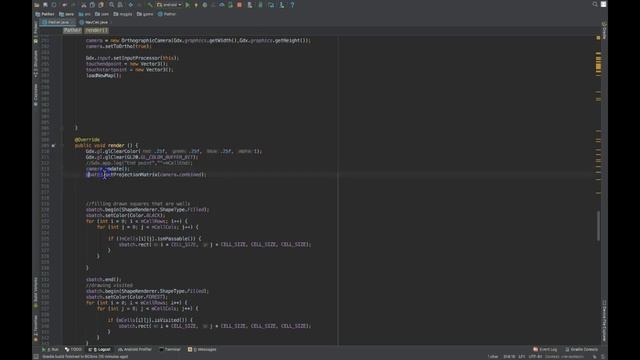Click the render() method breadcrumb label

[x=96, y=30]
